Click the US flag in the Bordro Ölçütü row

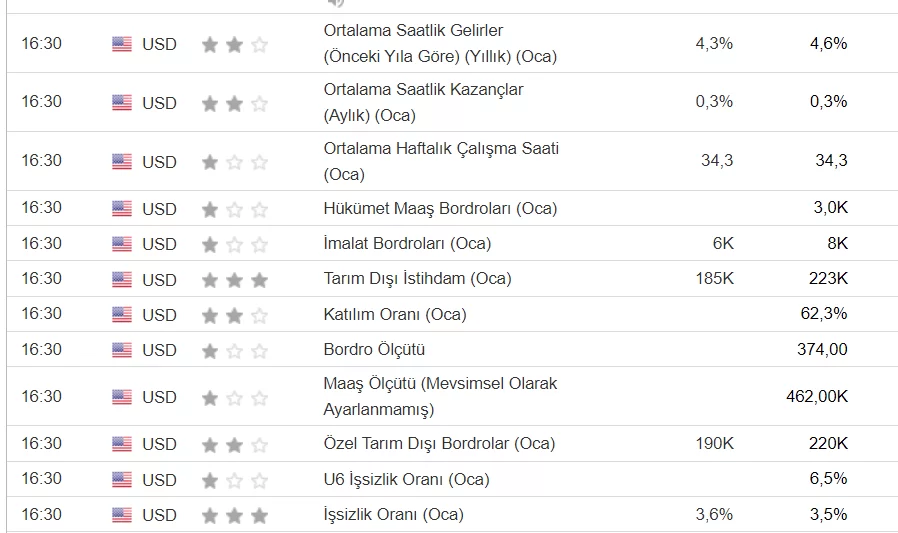click(x=122, y=351)
